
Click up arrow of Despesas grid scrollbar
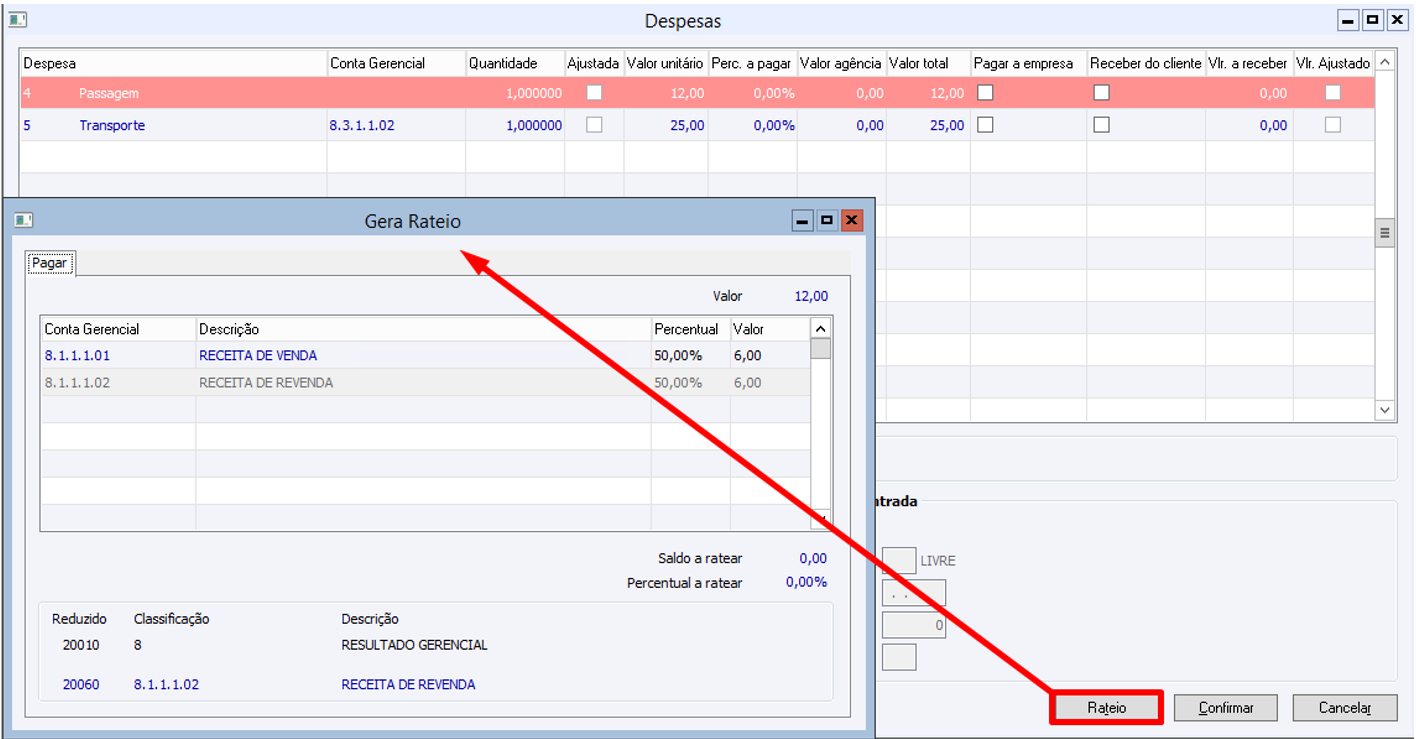click(x=1385, y=62)
